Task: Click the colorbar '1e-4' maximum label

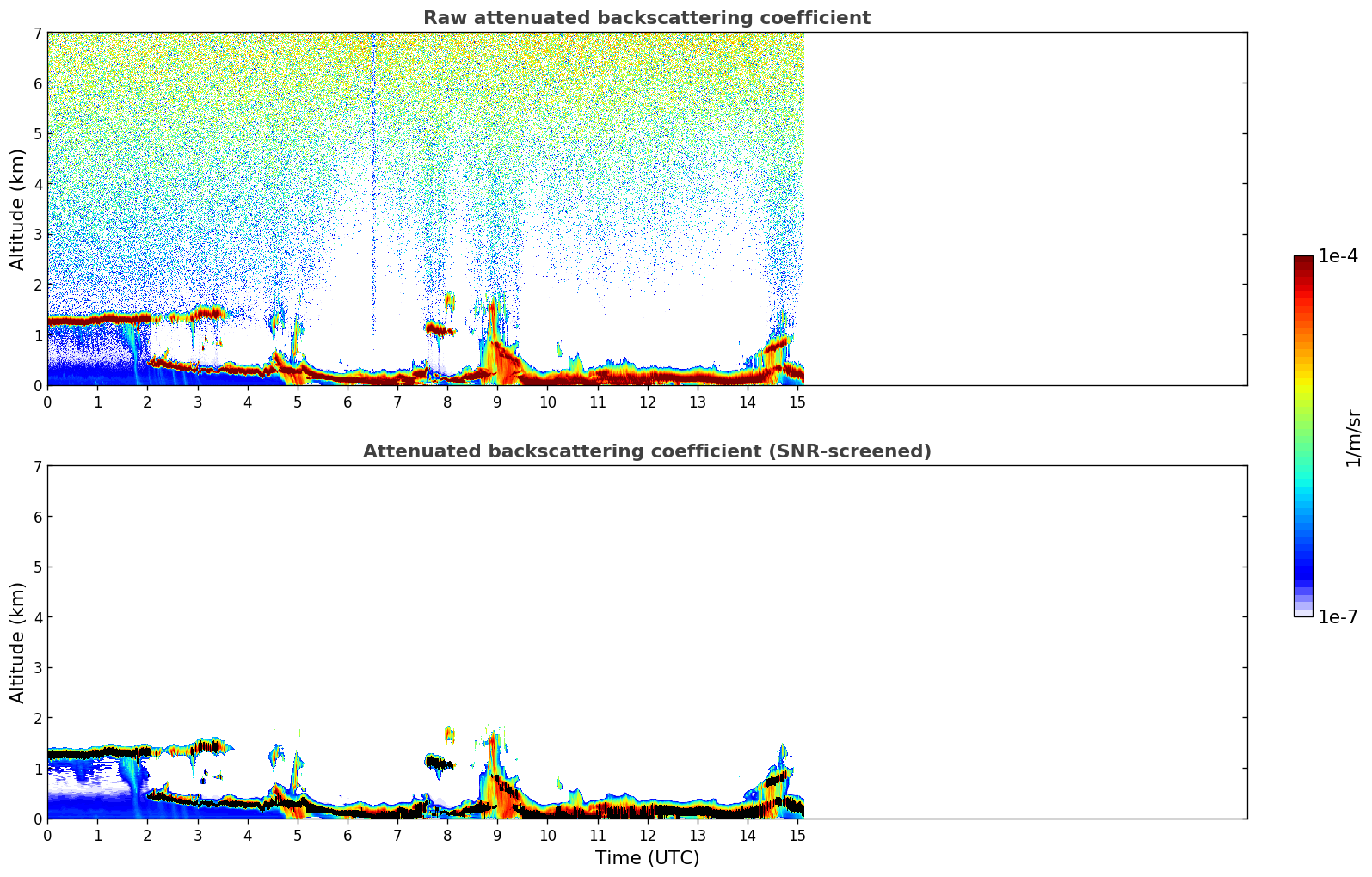Action: tap(1338, 256)
